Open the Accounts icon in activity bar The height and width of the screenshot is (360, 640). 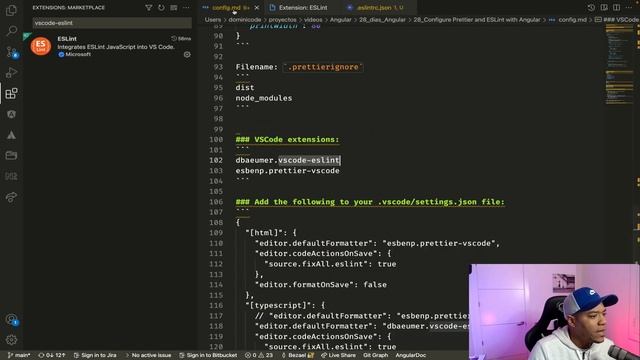tap(11, 319)
